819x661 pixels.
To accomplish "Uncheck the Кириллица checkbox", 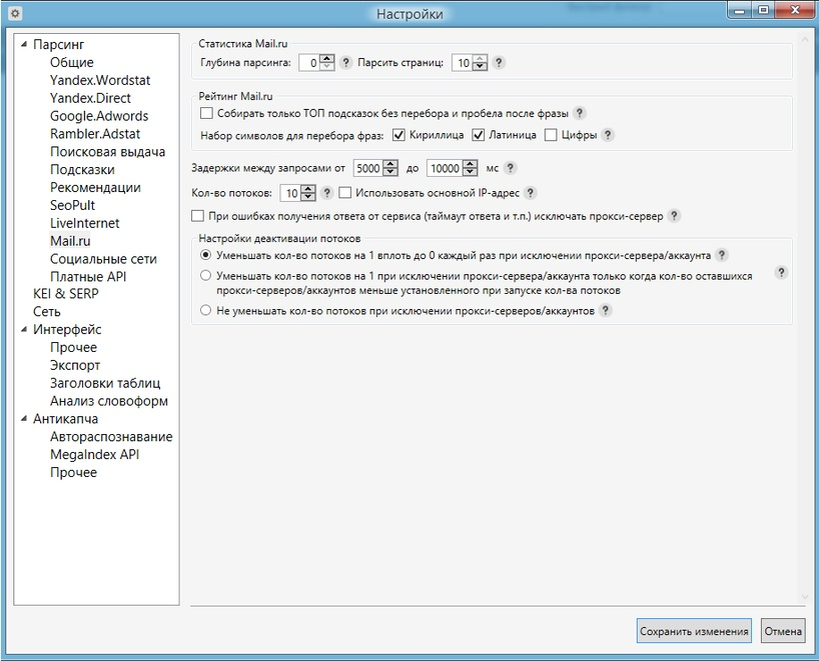I will point(399,135).
